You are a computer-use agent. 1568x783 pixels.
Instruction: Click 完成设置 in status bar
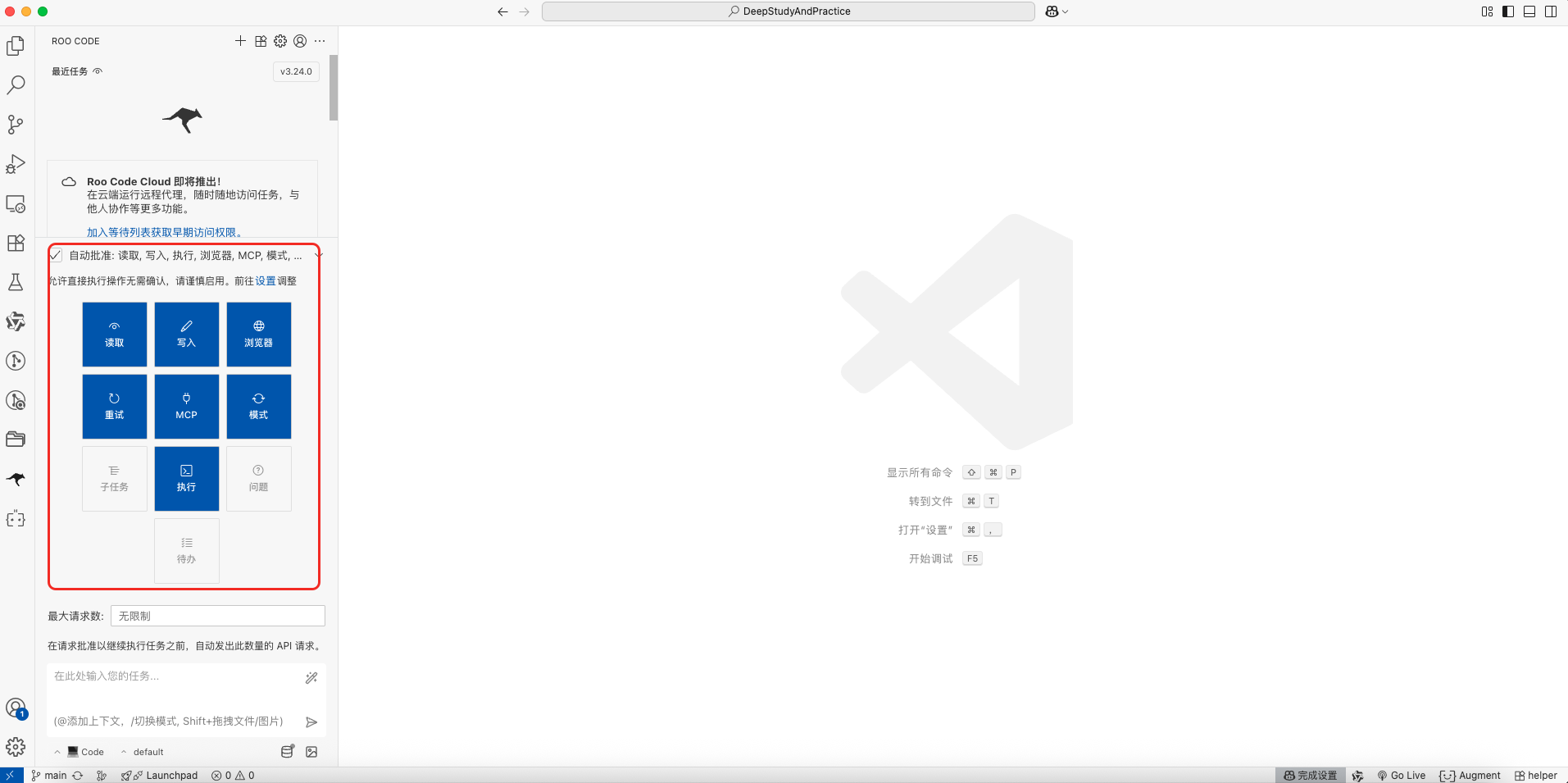pyautogui.click(x=1310, y=776)
